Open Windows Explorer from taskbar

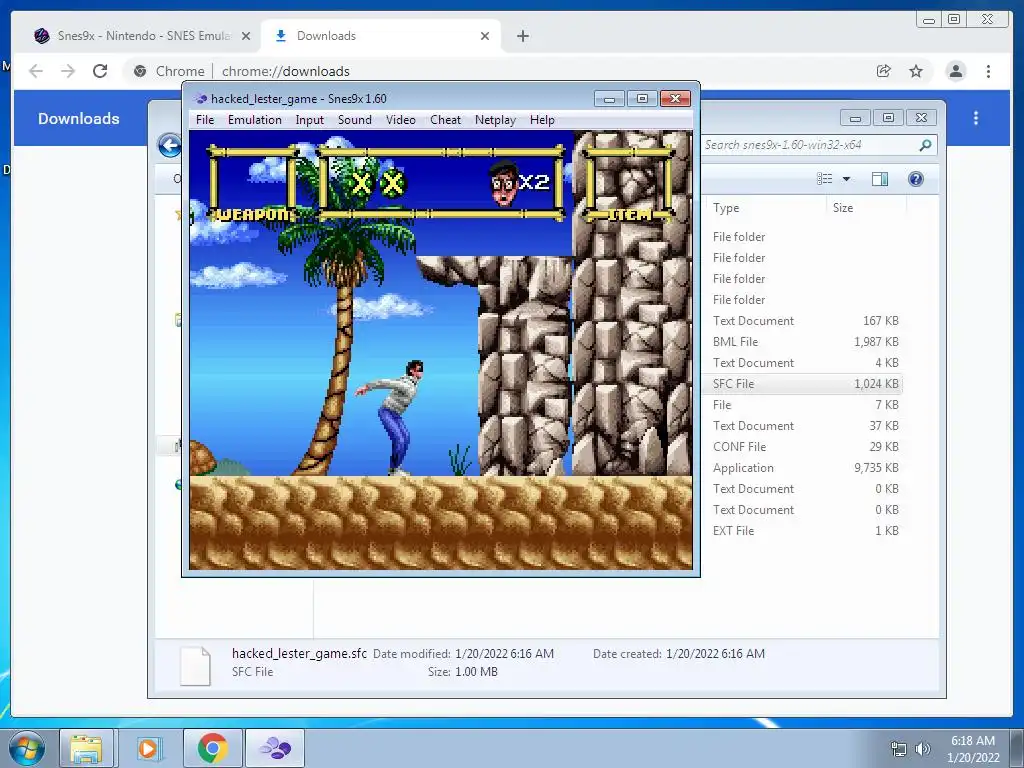coord(86,748)
